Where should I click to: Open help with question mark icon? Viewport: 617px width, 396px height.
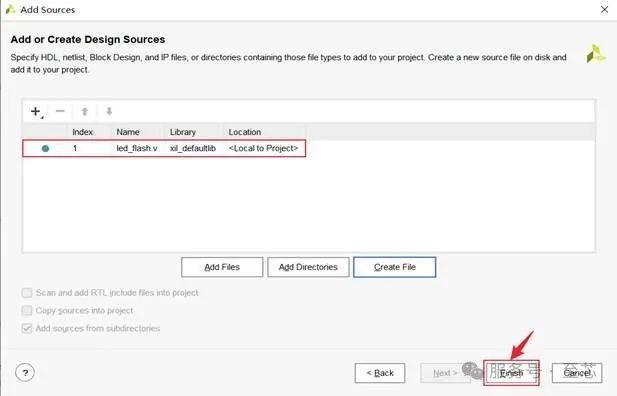[25, 372]
